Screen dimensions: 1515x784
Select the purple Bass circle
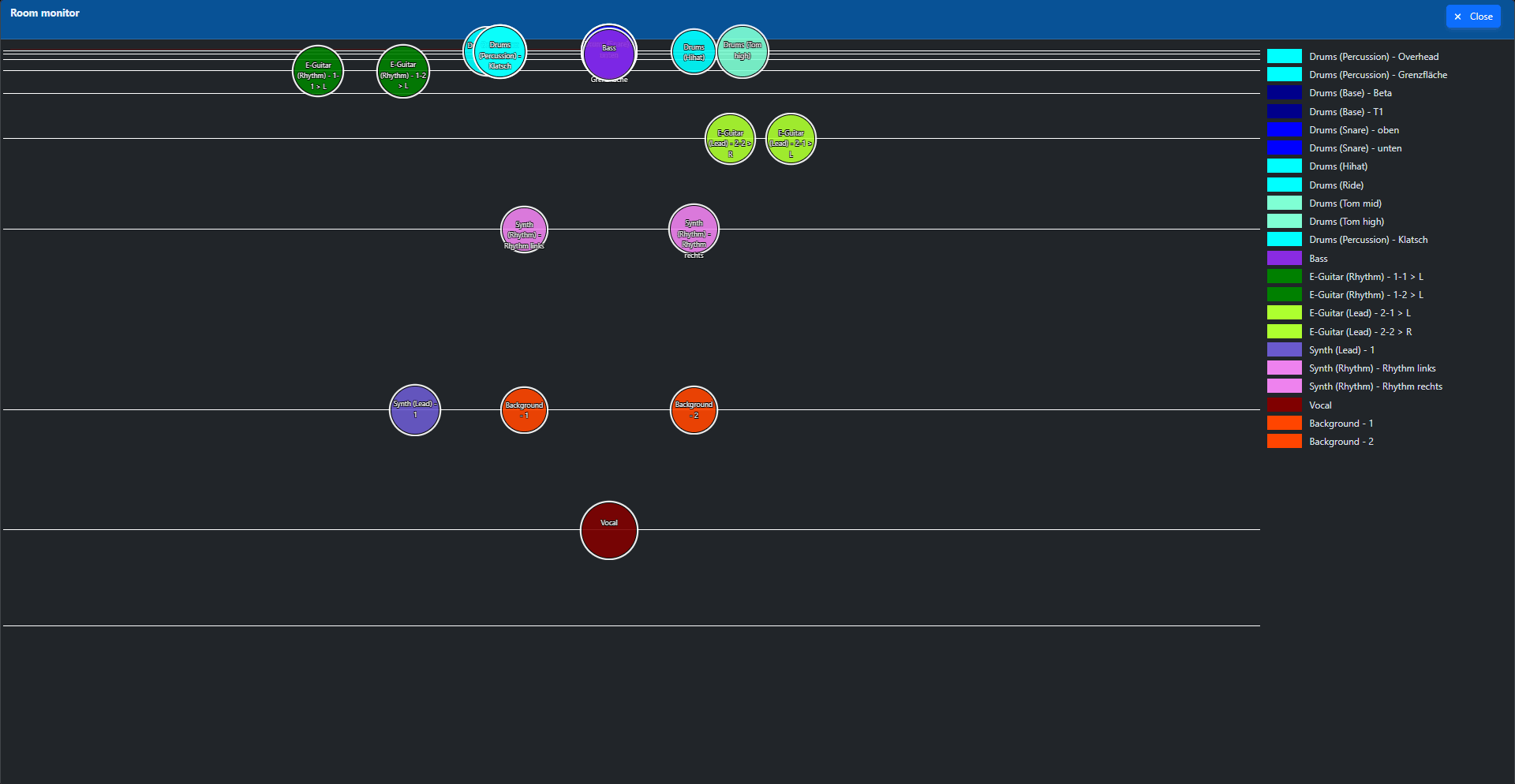[609, 54]
